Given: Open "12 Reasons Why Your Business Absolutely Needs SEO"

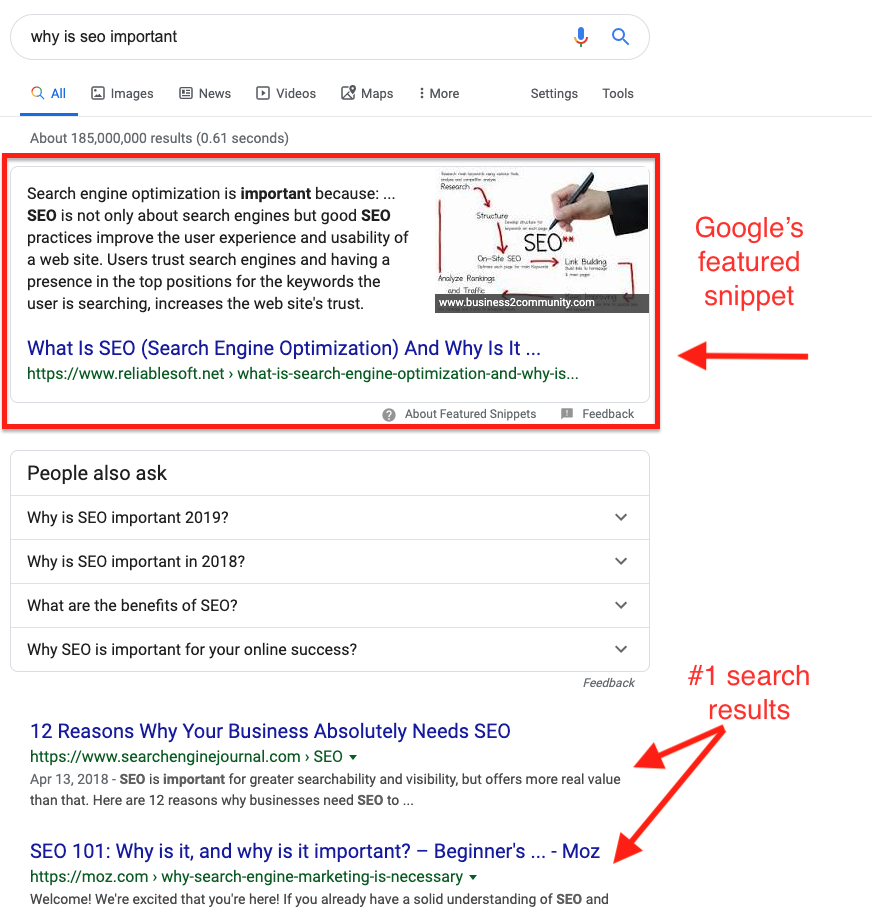Looking at the screenshot, I should pos(270,731).
